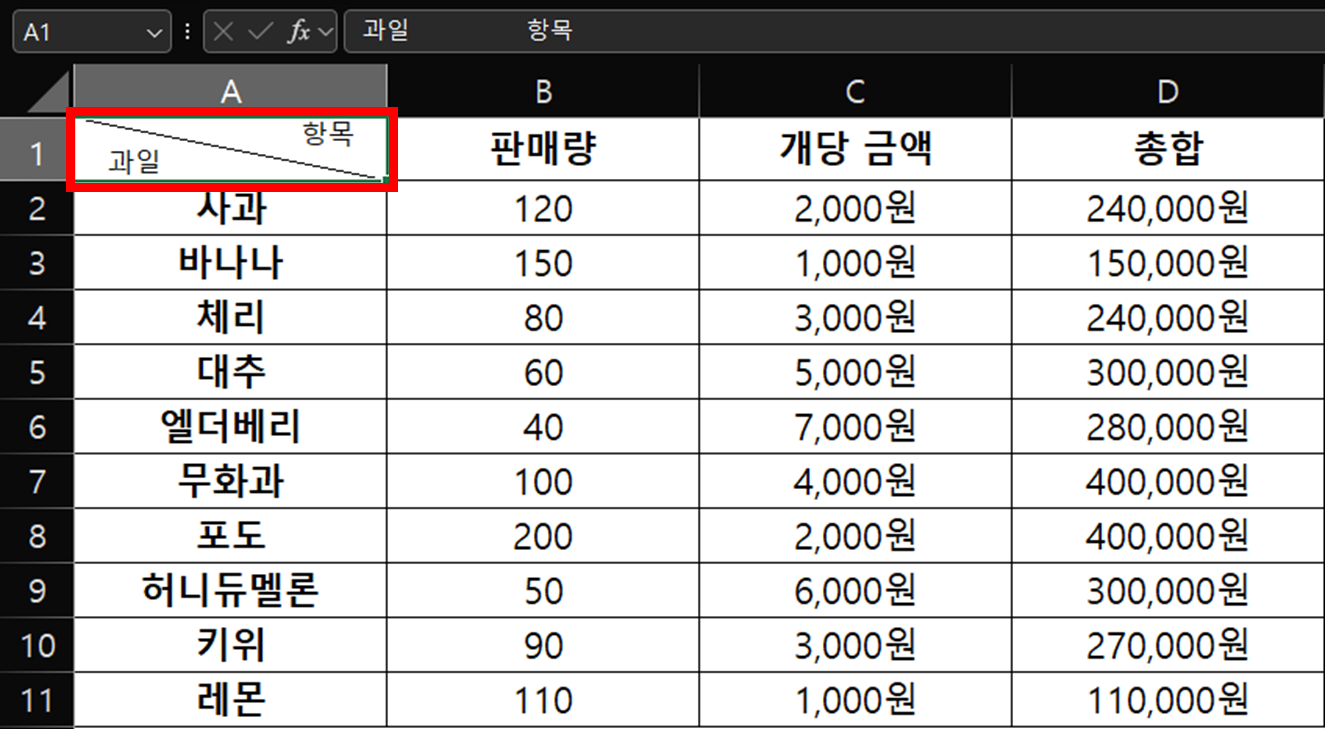Click the Enter checkmark icon beside the formula bar

[x=259, y=31]
